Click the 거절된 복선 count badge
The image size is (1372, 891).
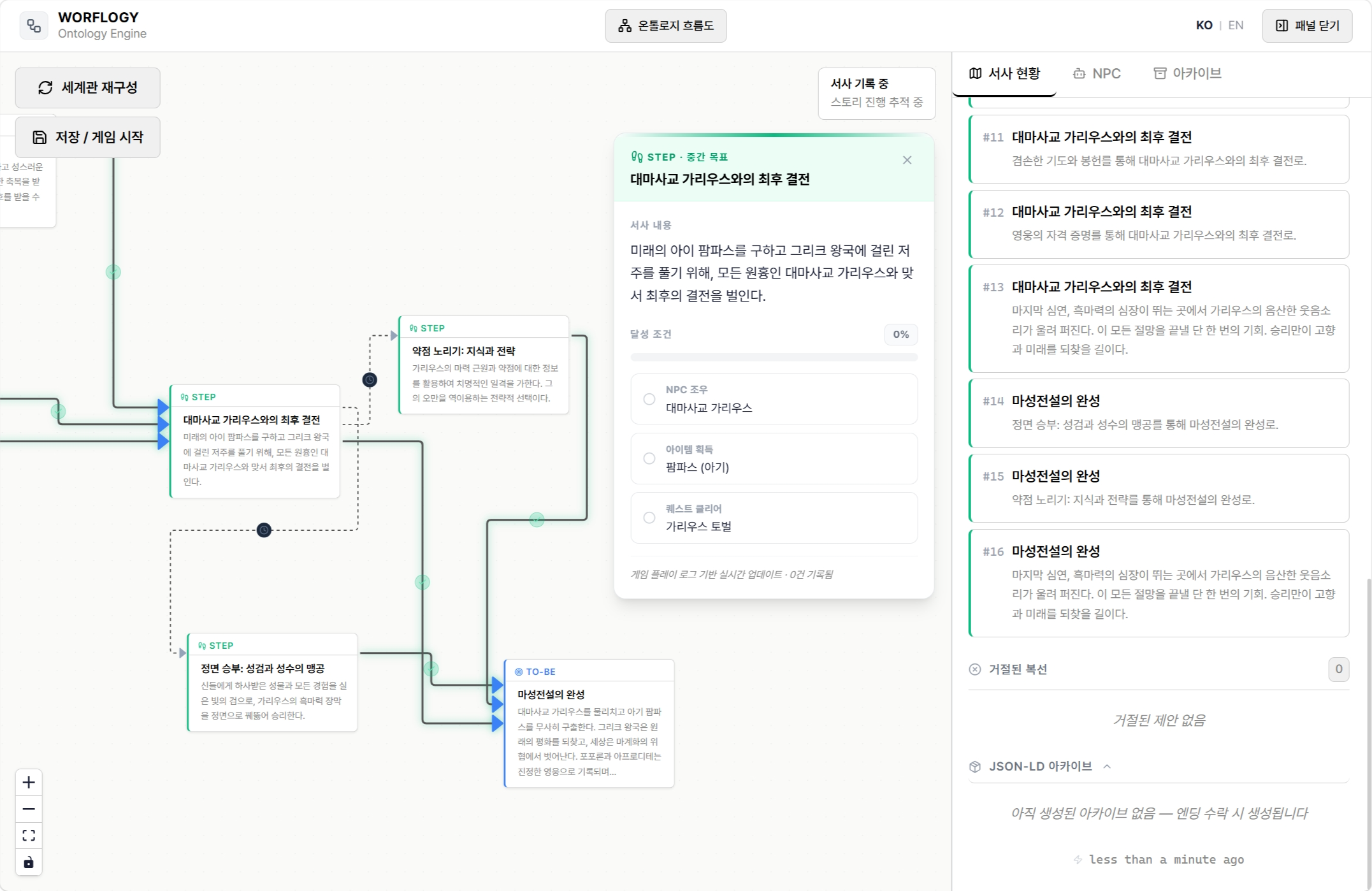pyautogui.click(x=1338, y=669)
